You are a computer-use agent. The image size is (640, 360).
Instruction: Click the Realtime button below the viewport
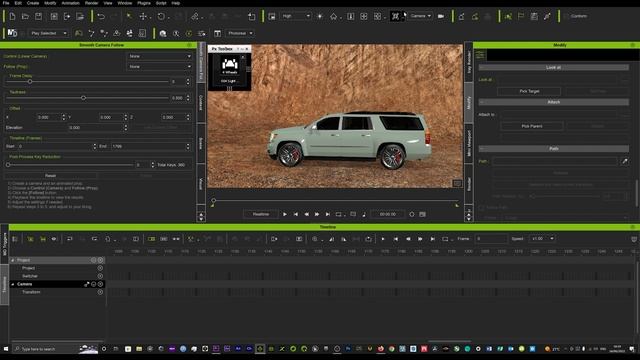(x=261, y=214)
